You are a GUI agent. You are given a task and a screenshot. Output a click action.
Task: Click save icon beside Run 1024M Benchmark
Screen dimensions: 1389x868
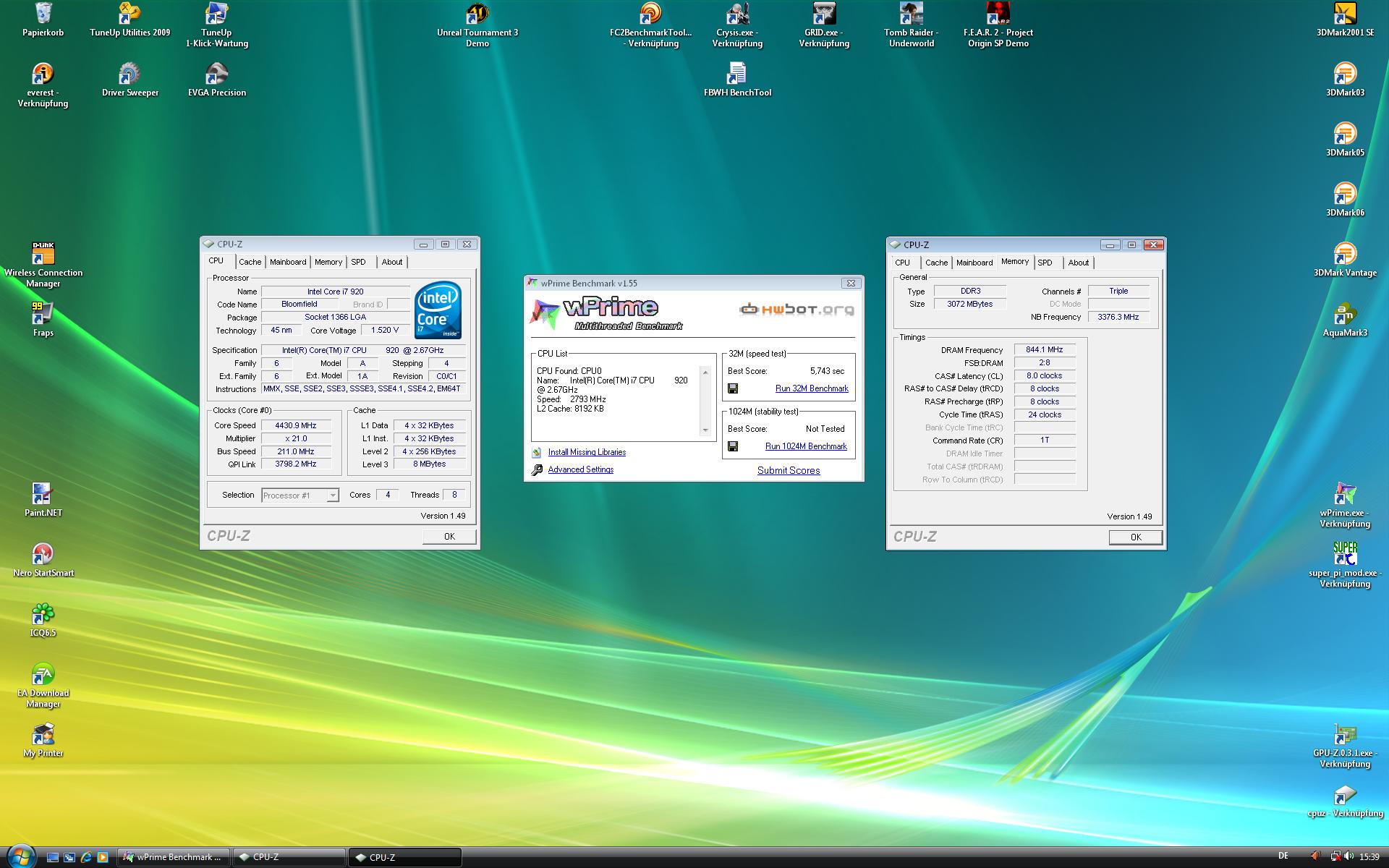[x=733, y=446]
